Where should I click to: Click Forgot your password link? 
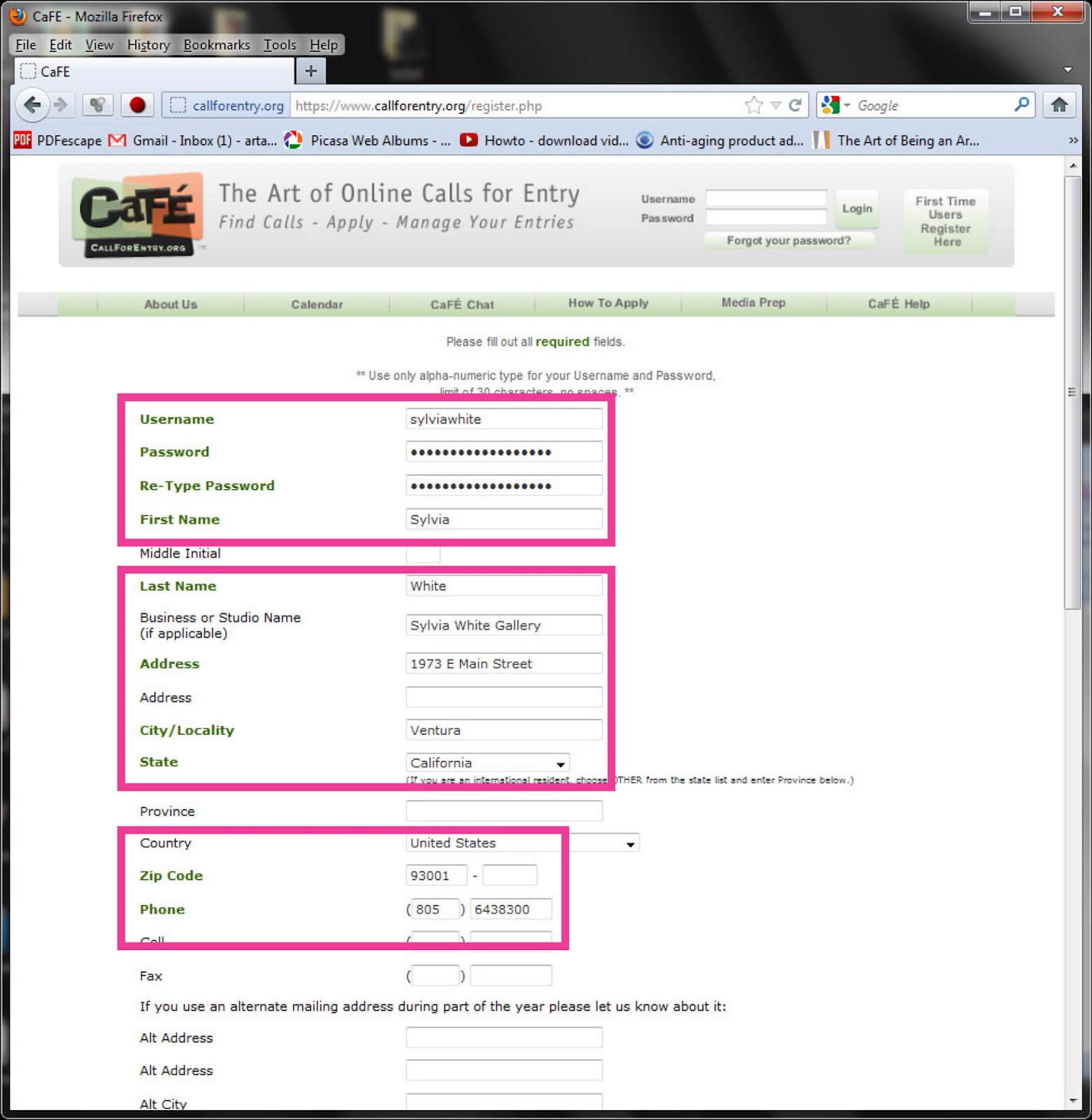[x=789, y=241]
